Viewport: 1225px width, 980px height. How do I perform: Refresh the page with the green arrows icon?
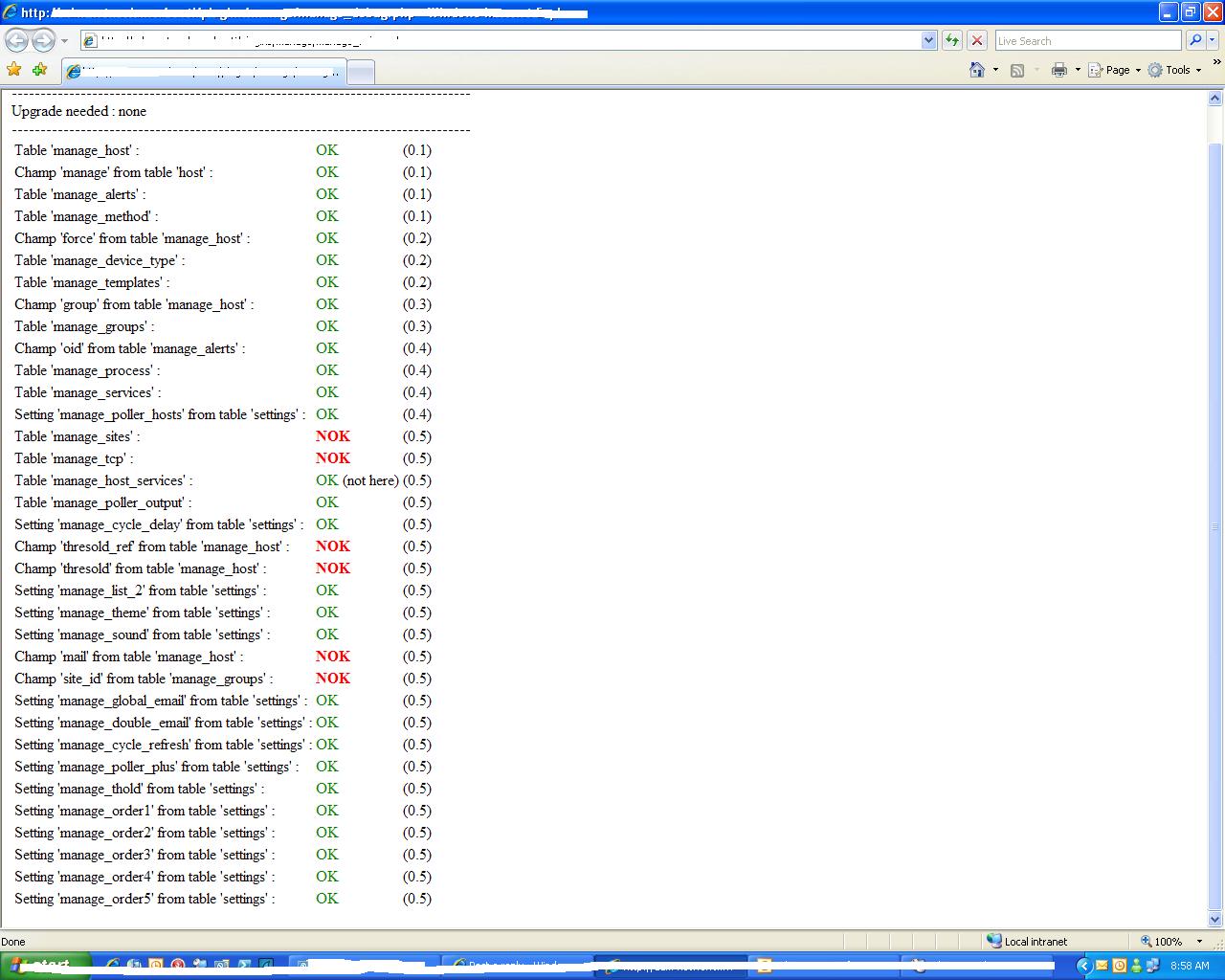(952, 40)
